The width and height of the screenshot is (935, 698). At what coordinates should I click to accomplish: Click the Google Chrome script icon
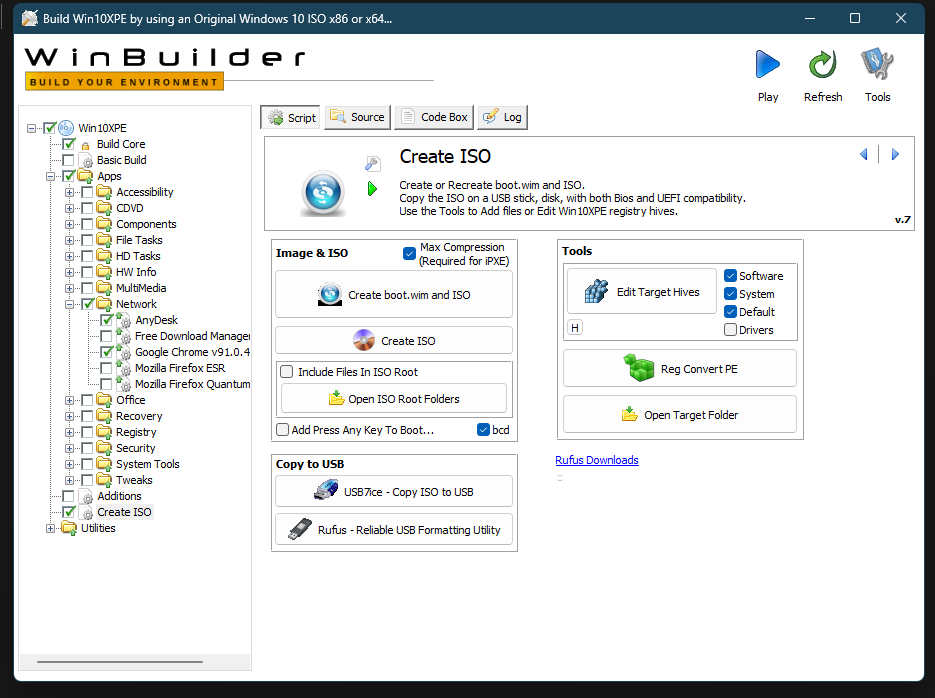coord(123,352)
